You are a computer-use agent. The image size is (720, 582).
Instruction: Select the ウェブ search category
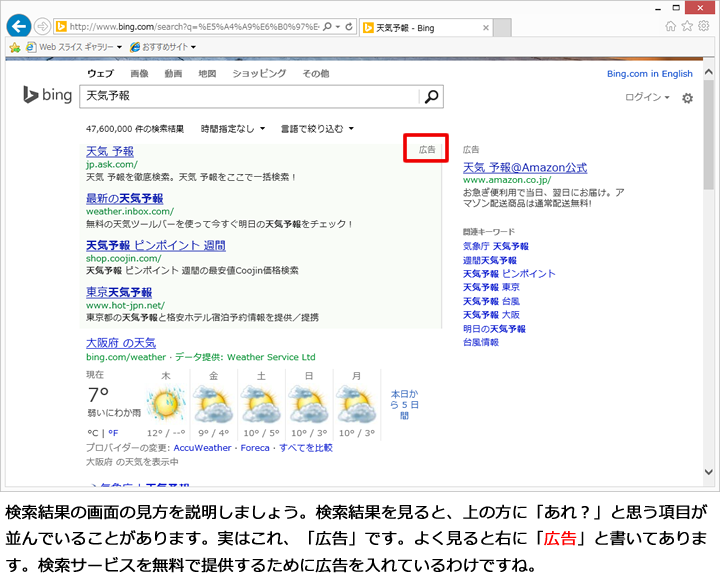click(x=100, y=73)
